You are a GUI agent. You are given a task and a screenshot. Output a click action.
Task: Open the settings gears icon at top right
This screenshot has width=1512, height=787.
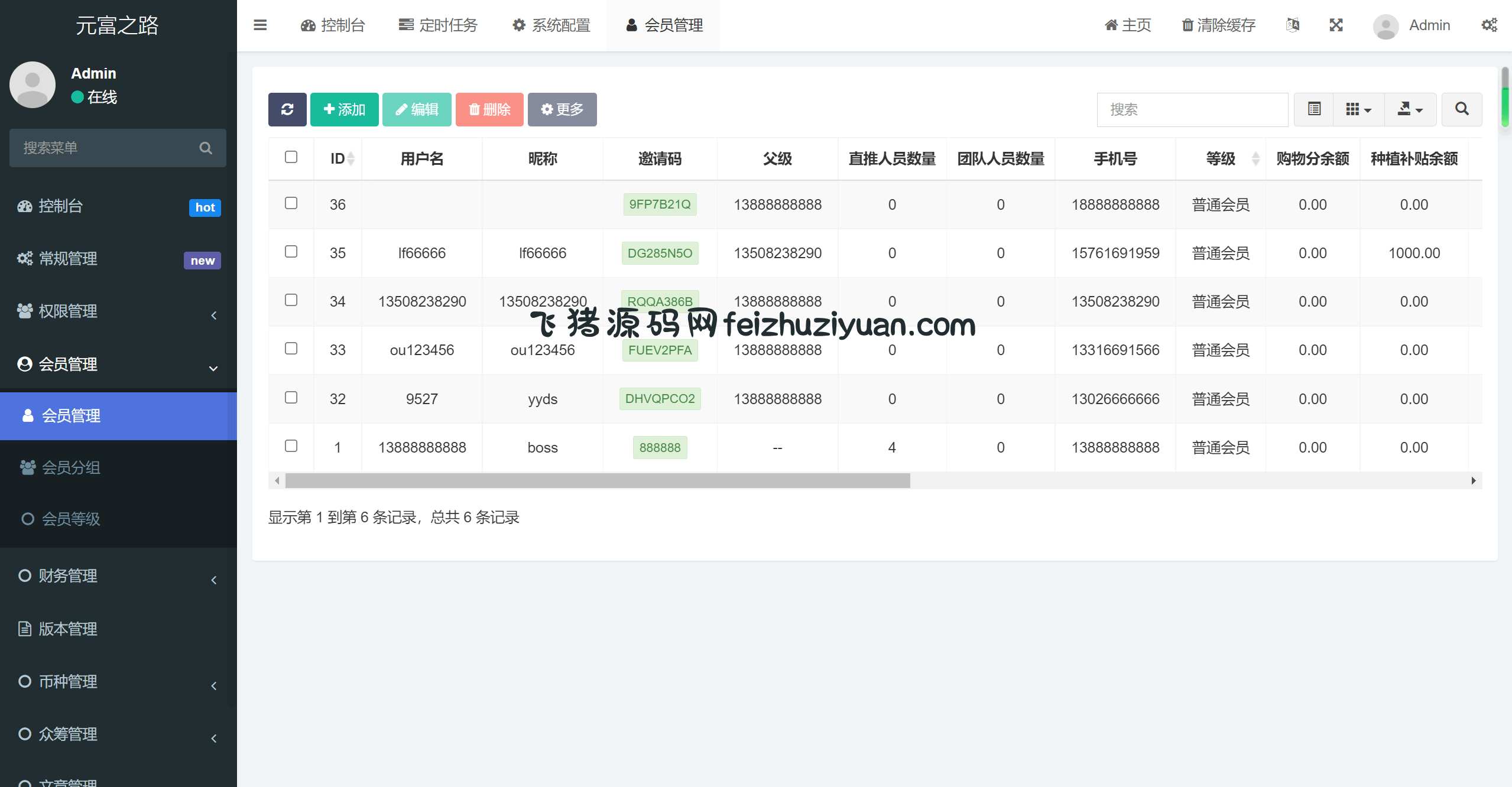(x=1489, y=25)
